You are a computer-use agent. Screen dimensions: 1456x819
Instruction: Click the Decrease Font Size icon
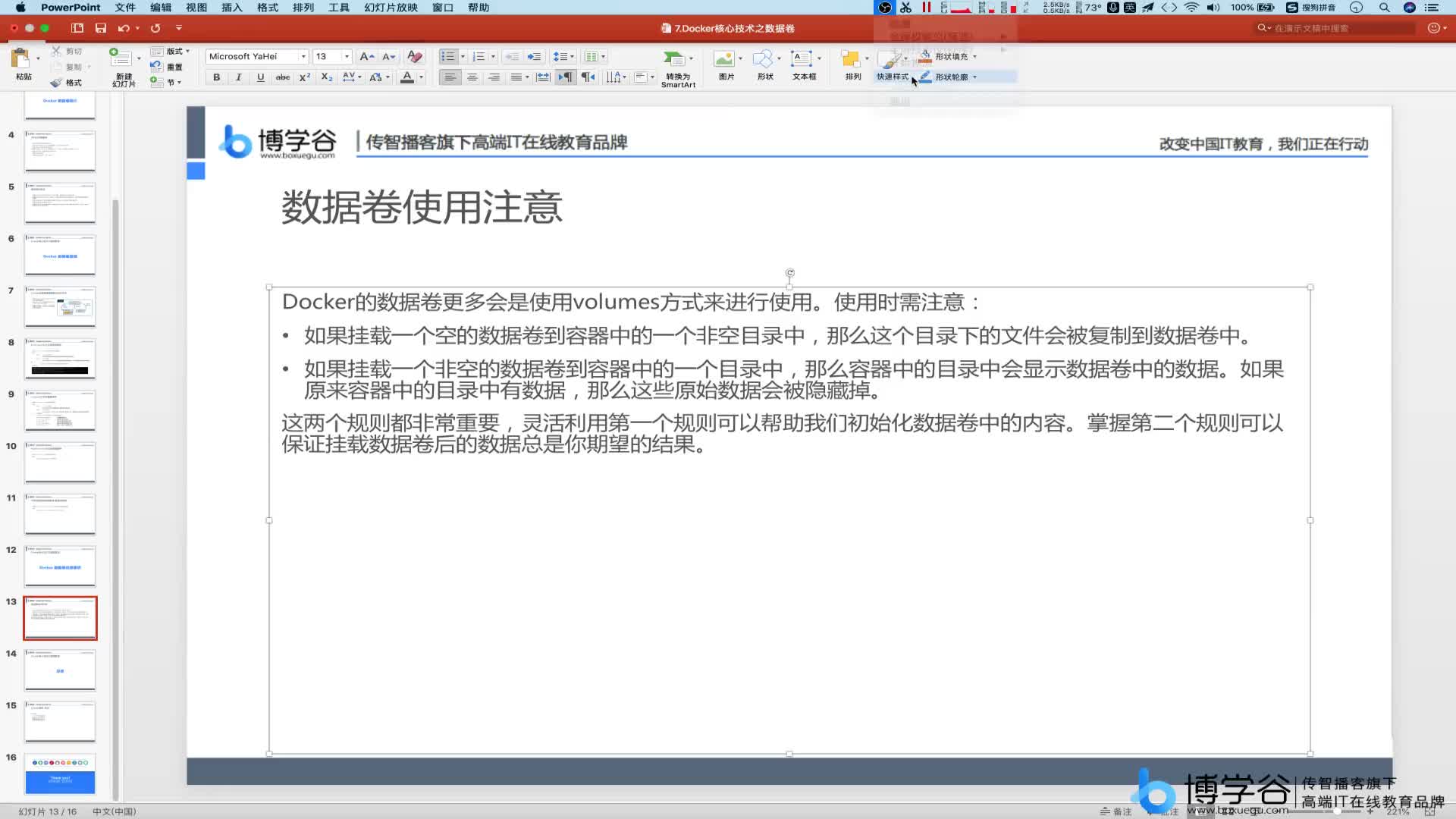(389, 56)
